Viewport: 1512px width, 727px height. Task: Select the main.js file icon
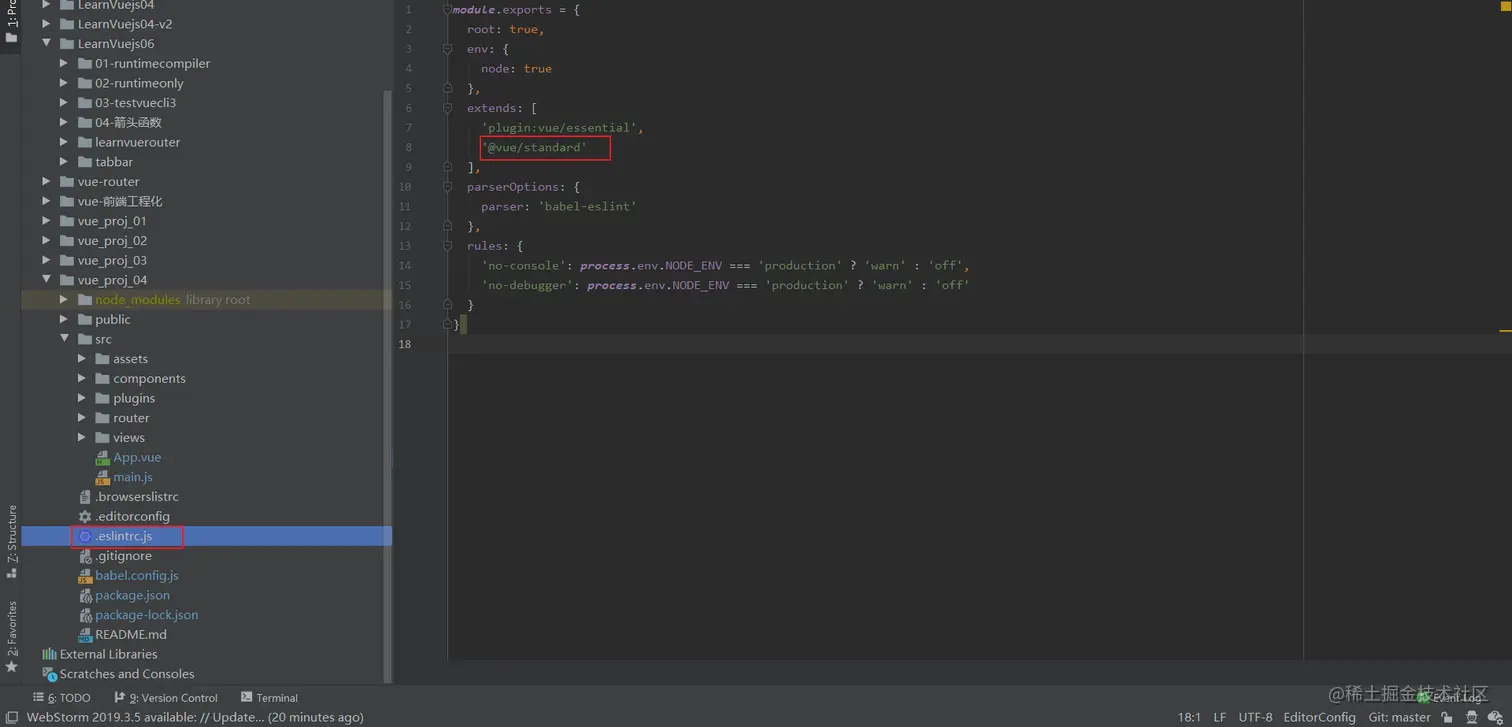pyautogui.click(x=103, y=477)
